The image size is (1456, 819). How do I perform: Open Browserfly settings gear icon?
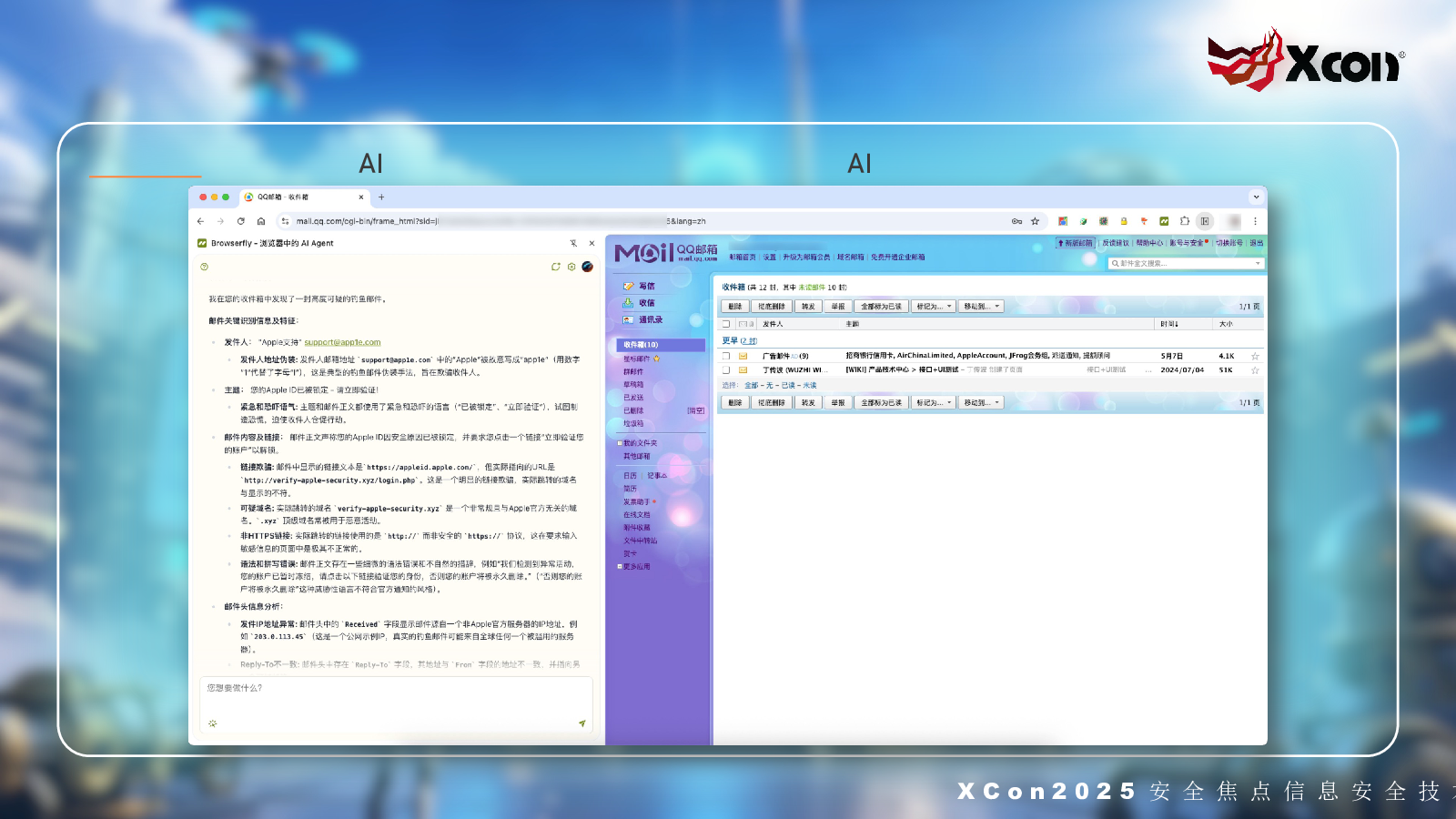[x=571, y=267]
